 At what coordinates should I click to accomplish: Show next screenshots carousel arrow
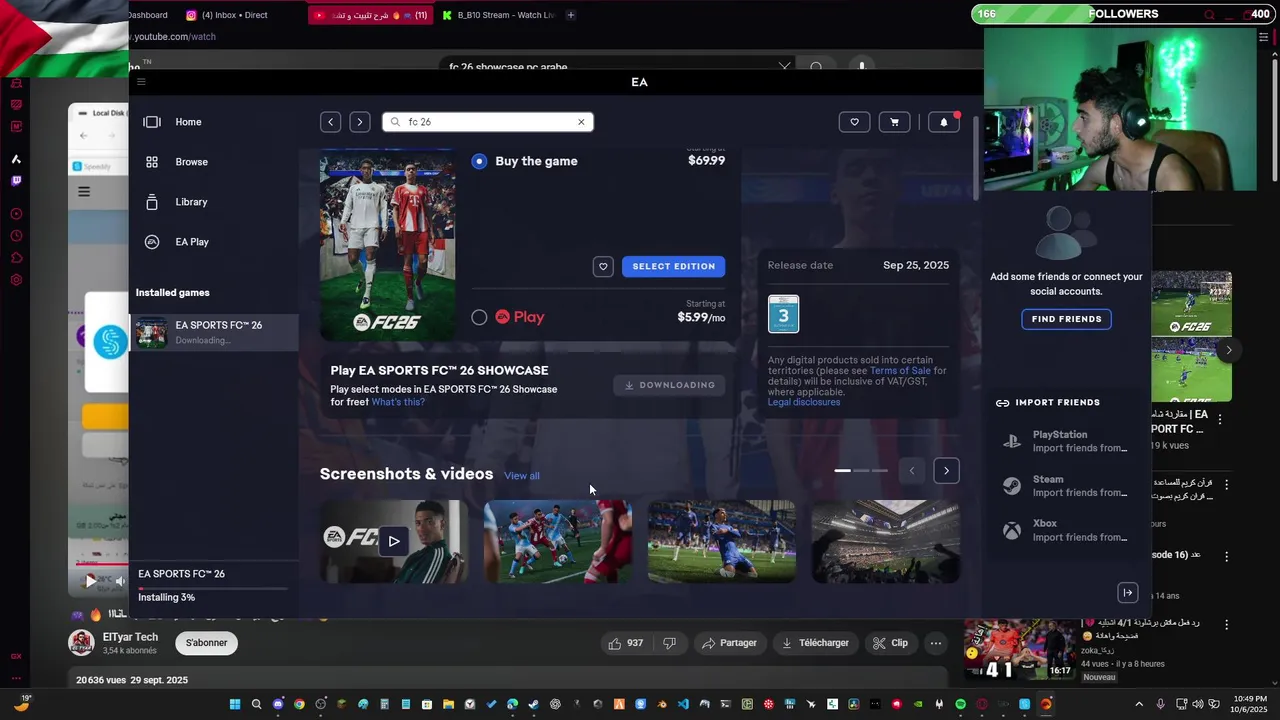(946, 471)
